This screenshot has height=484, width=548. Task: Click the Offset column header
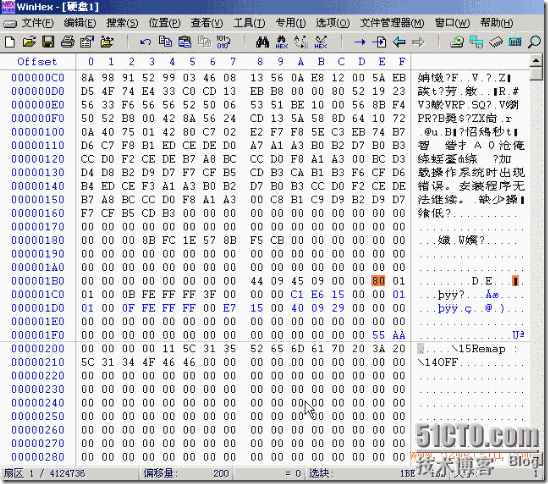pos(37,62)
